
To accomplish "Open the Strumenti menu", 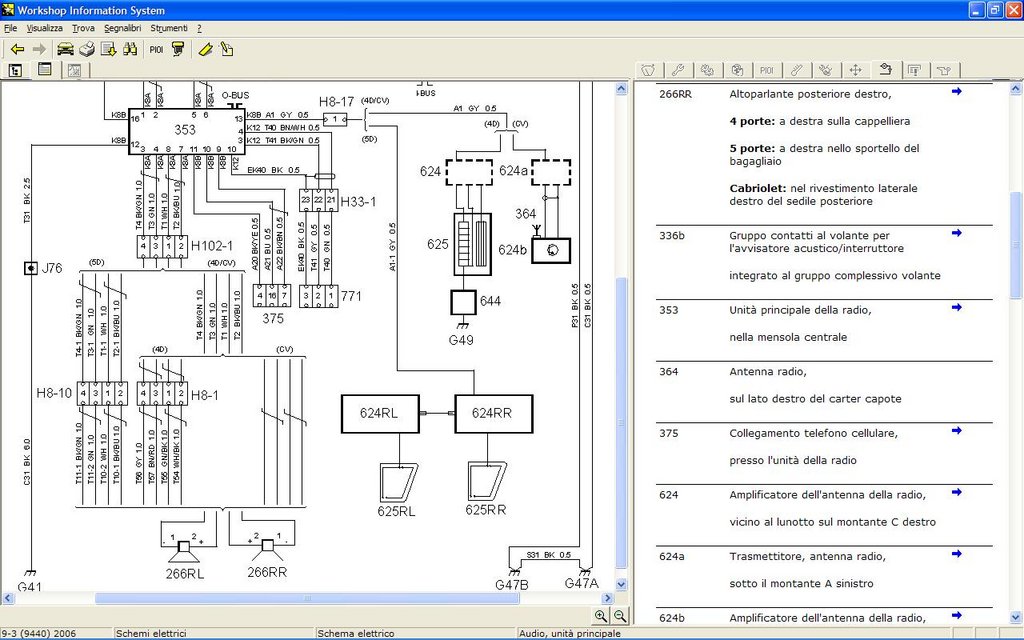I will (x=168, y=28).
